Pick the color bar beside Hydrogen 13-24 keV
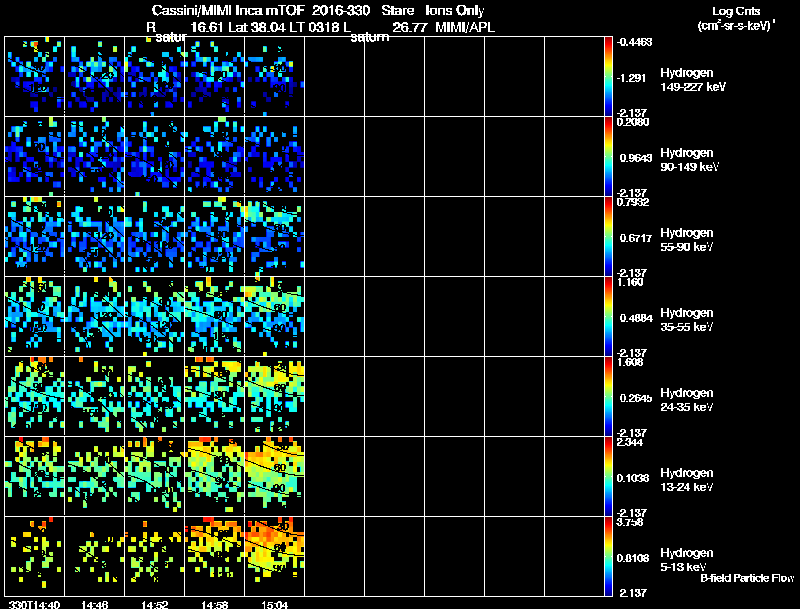Image resolution: width=800 pixels, height=609 pixels. tap(608, 476)
